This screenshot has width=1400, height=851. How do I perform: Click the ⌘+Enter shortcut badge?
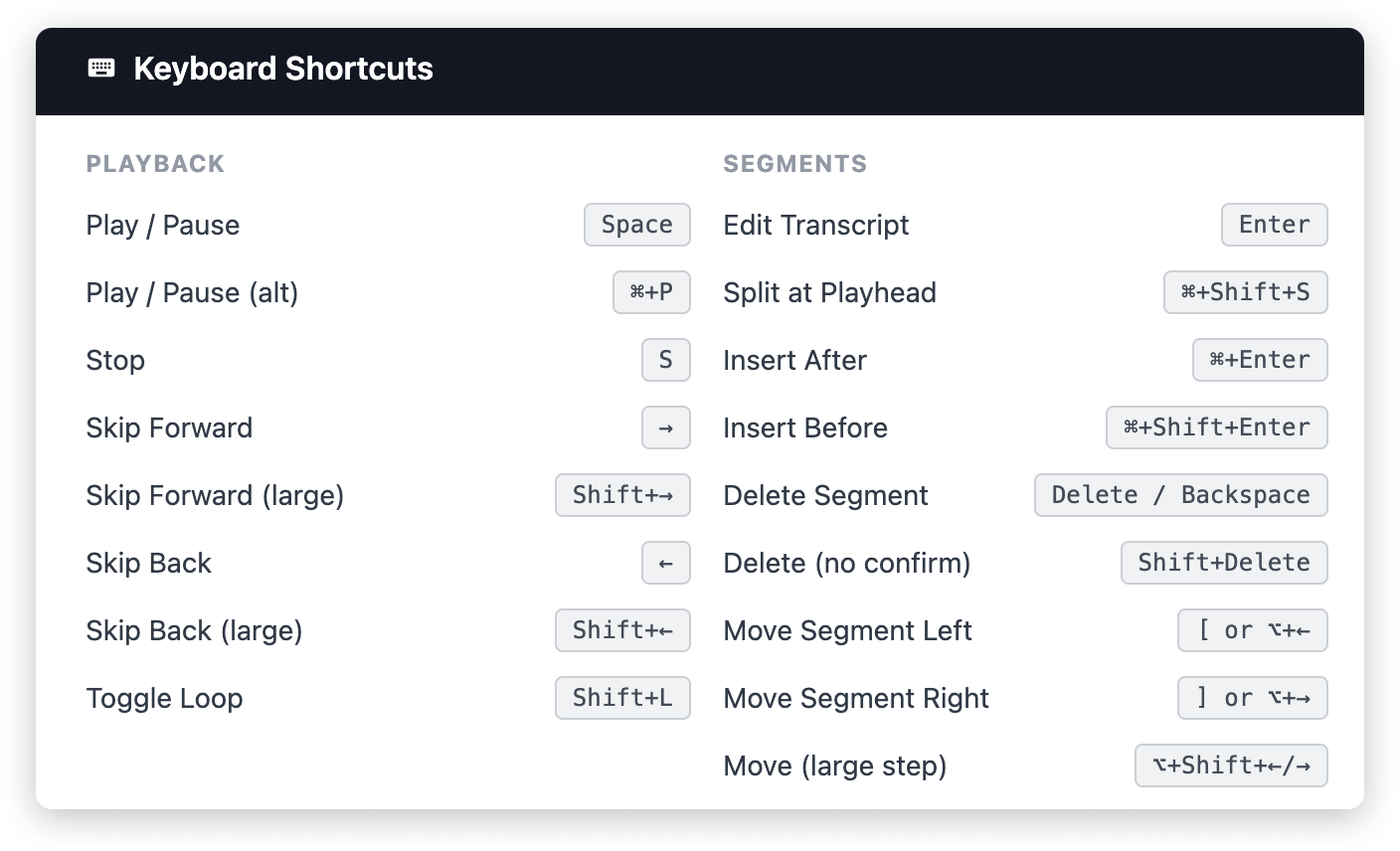pyautogui.click(x=1260, y=360)
